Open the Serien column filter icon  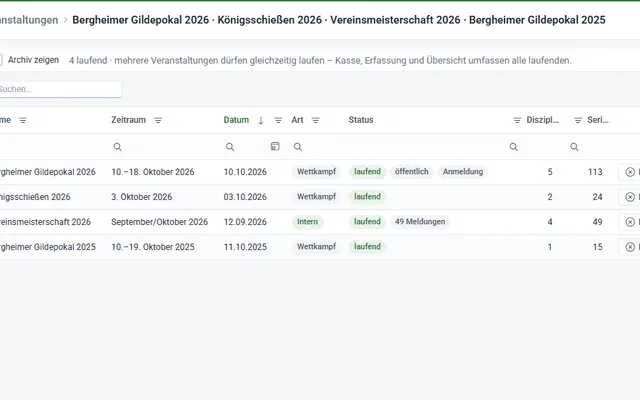578,120
